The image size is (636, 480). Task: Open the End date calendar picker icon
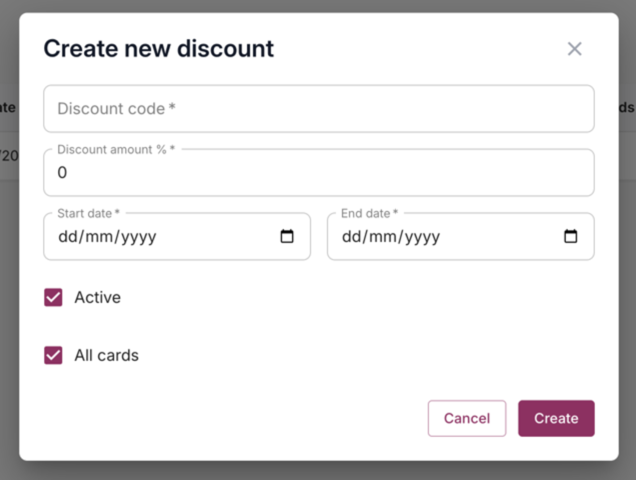(571, 237)
